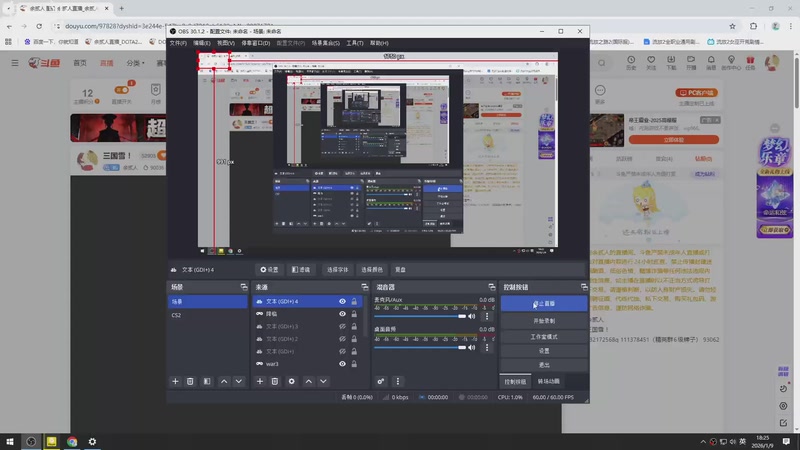Open the Windows Start button
The height and width of the screenshot is (450, 800).
coord(10,441)
